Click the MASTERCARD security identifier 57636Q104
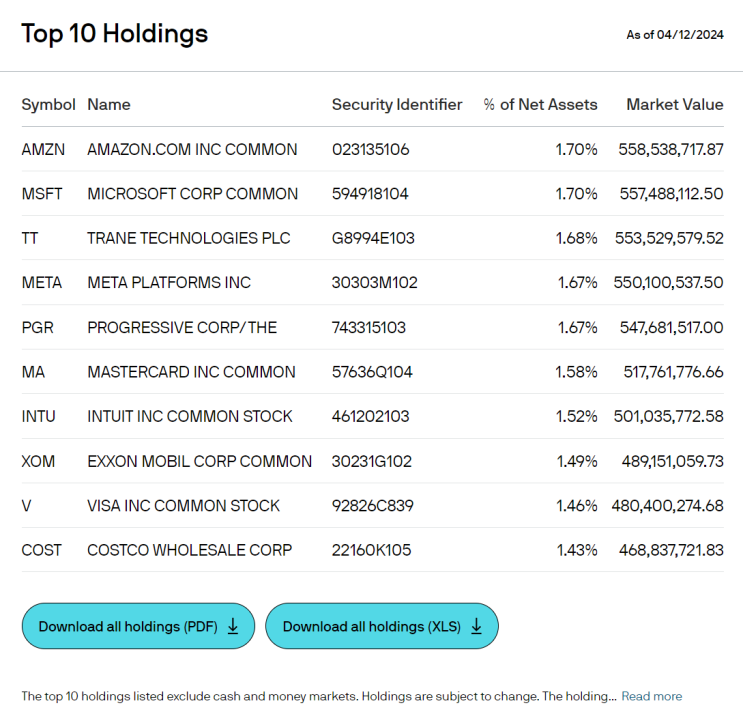 coord(372,372)
